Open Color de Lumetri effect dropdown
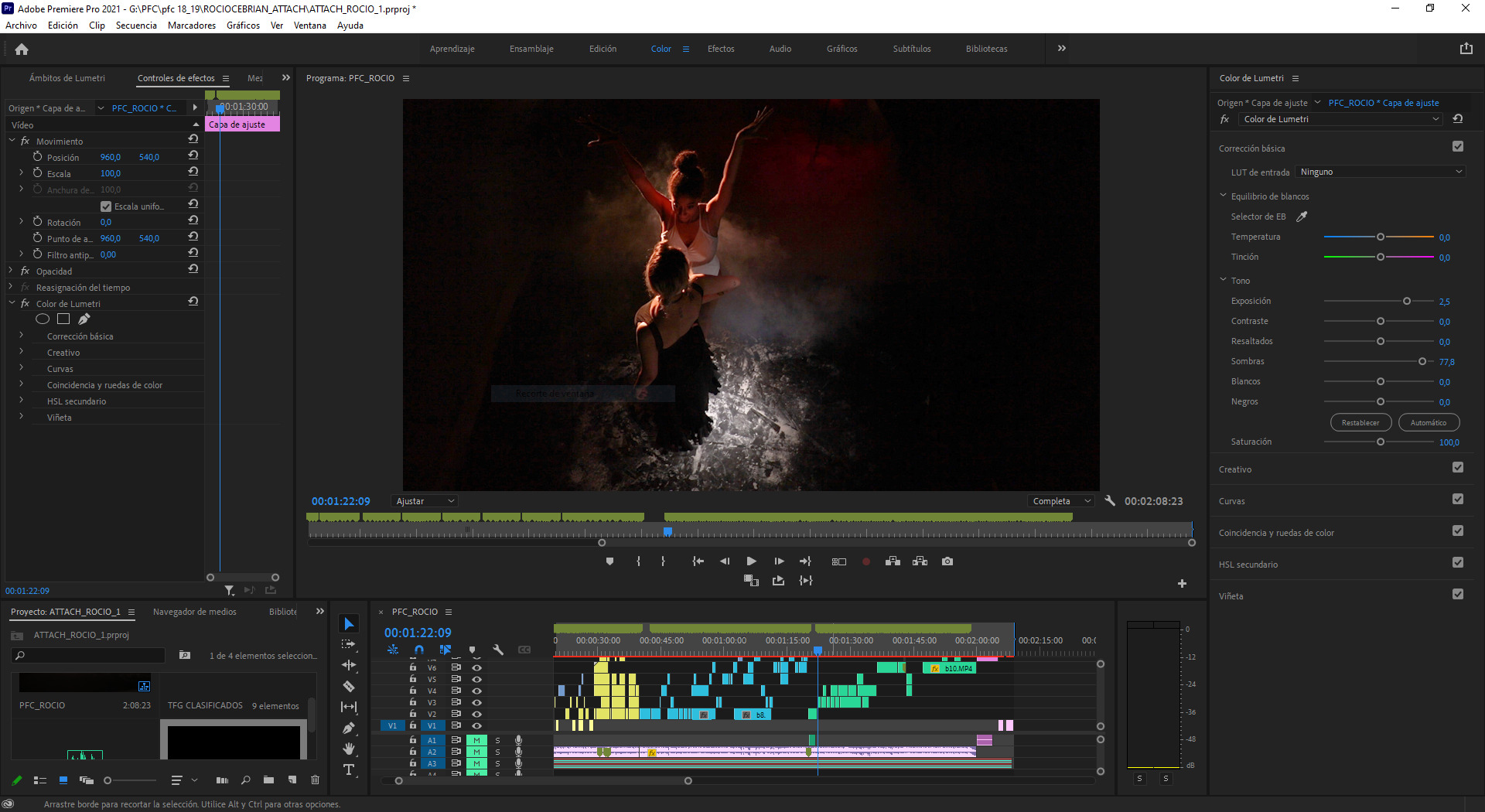 pos(1340,119)
